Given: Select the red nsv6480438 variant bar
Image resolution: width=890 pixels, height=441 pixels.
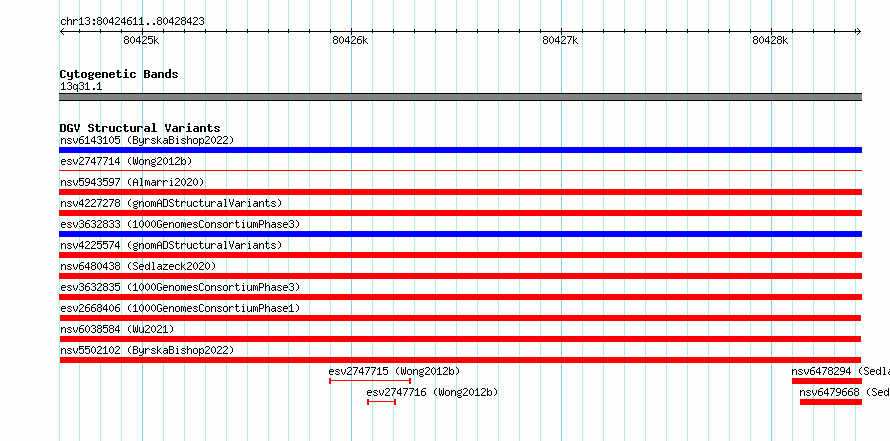Looking at the screenshot, I should click(x=460, y=276).
